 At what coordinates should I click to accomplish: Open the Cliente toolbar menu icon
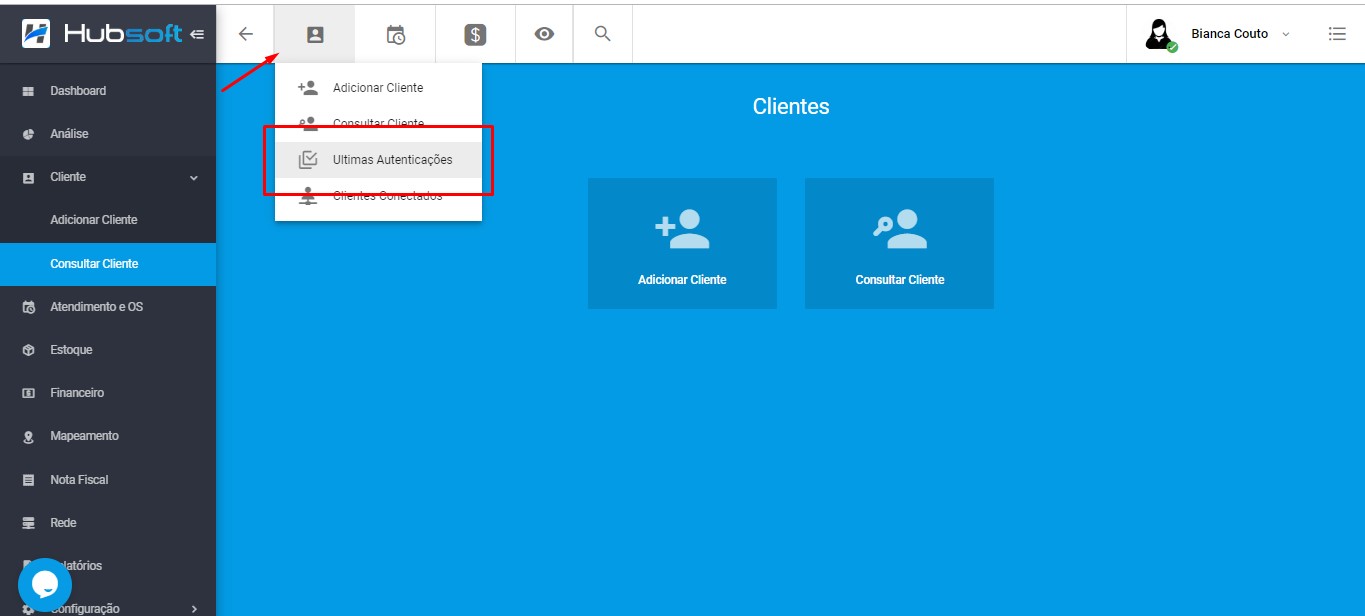click(x=315, y=34)
